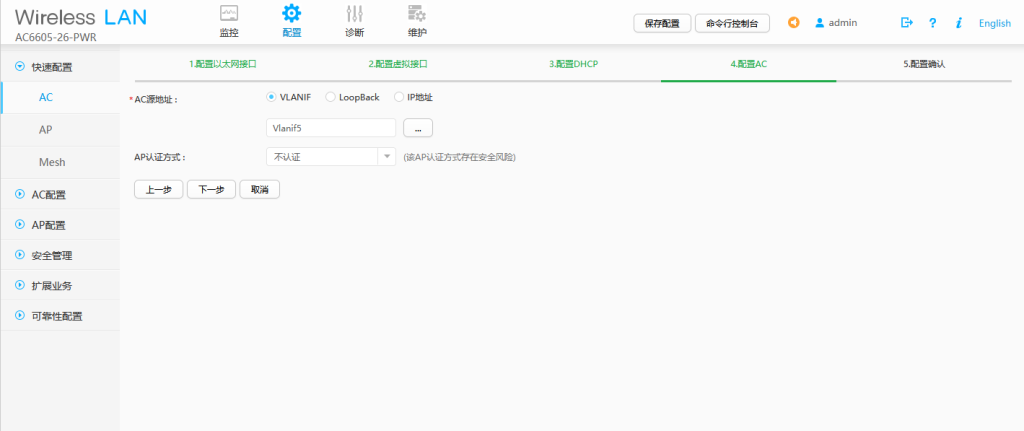
Task: Open the 监控 monitoring icon
Action: tap(229, 14)
